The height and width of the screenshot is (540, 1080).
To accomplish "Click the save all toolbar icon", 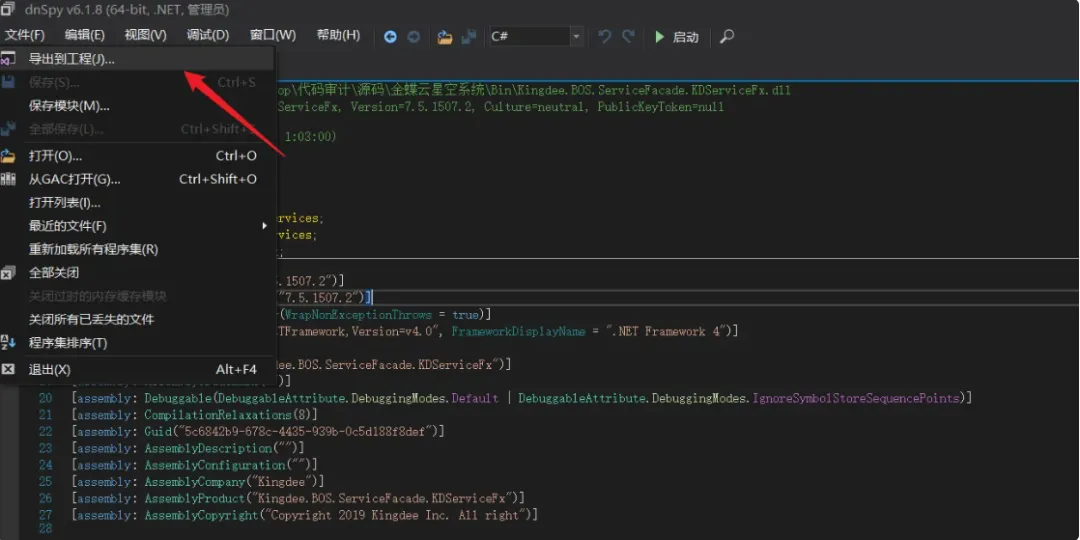I will point(468,37).
